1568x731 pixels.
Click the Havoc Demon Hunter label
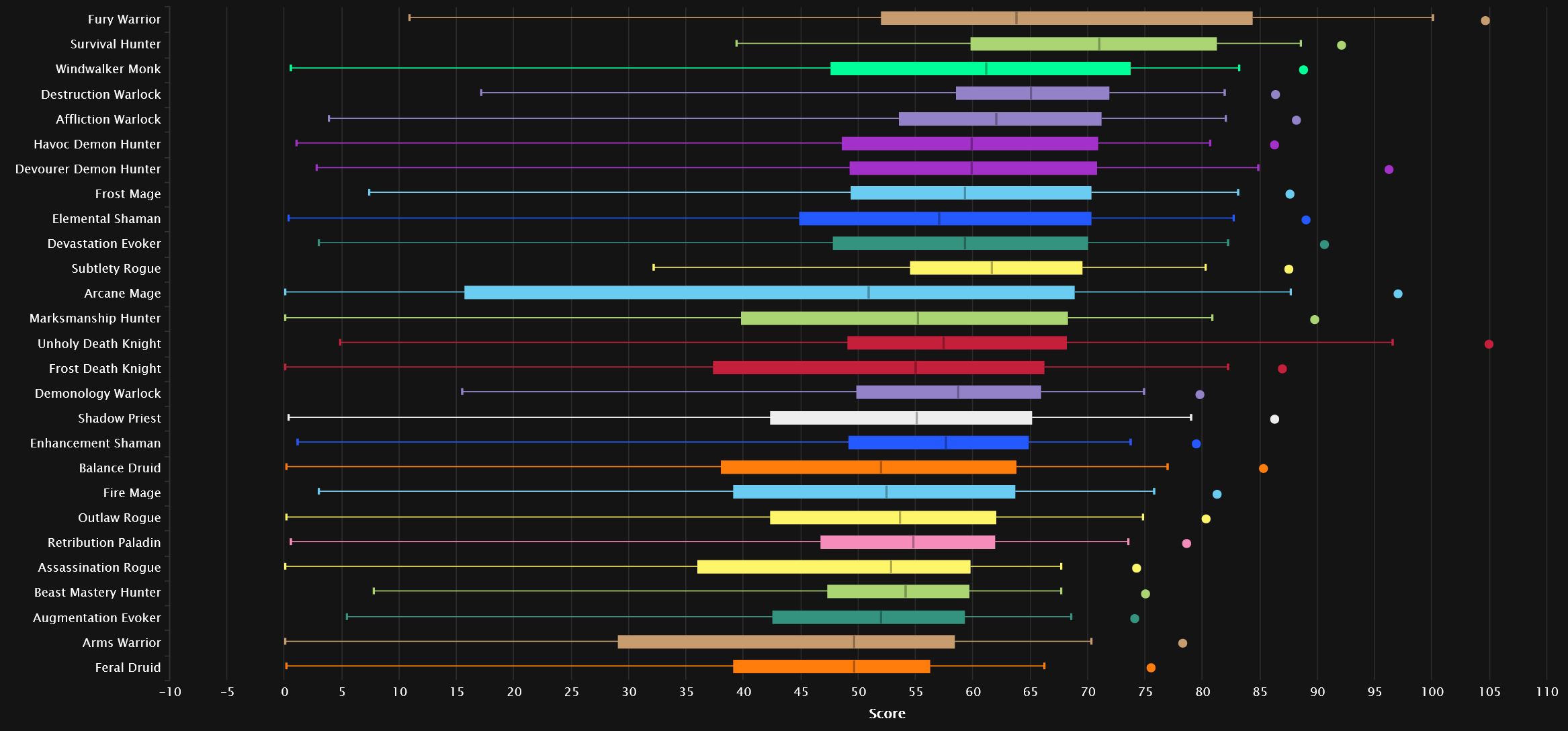[97, 144]
